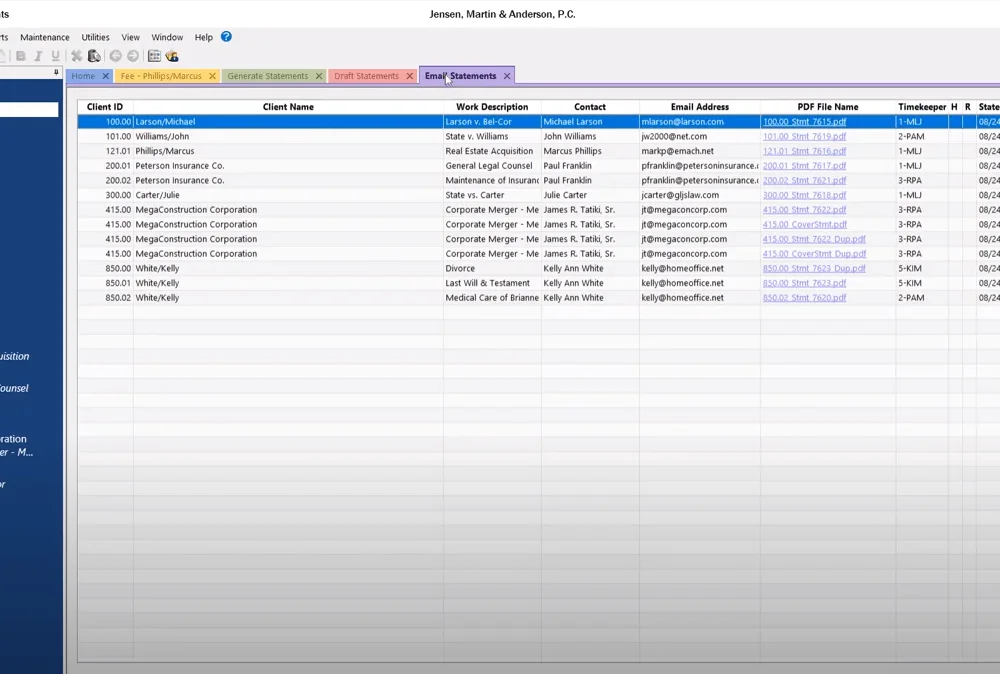1000x674 pixels.
Task: Open the Window menu
Action: click(167, 37)
